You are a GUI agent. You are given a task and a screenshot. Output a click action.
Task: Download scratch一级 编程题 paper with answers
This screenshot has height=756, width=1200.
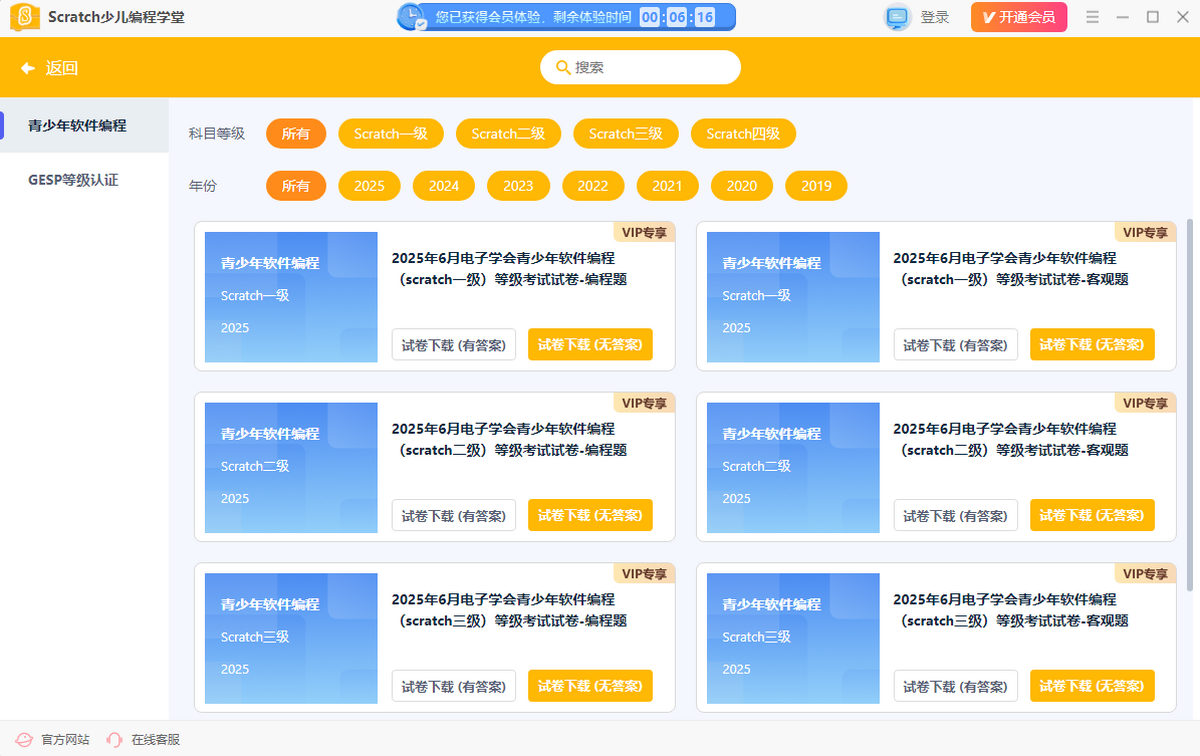454,345
